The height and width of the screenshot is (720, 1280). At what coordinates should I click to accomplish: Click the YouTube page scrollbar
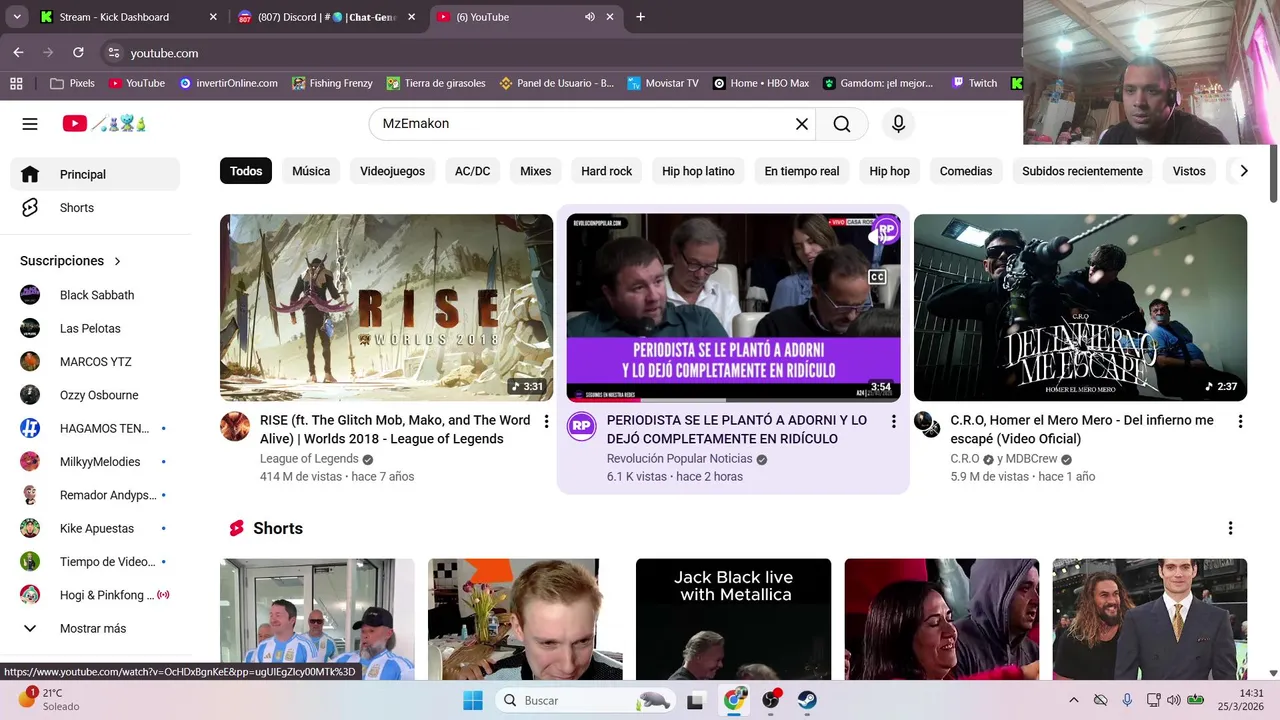pos(1273,173)
